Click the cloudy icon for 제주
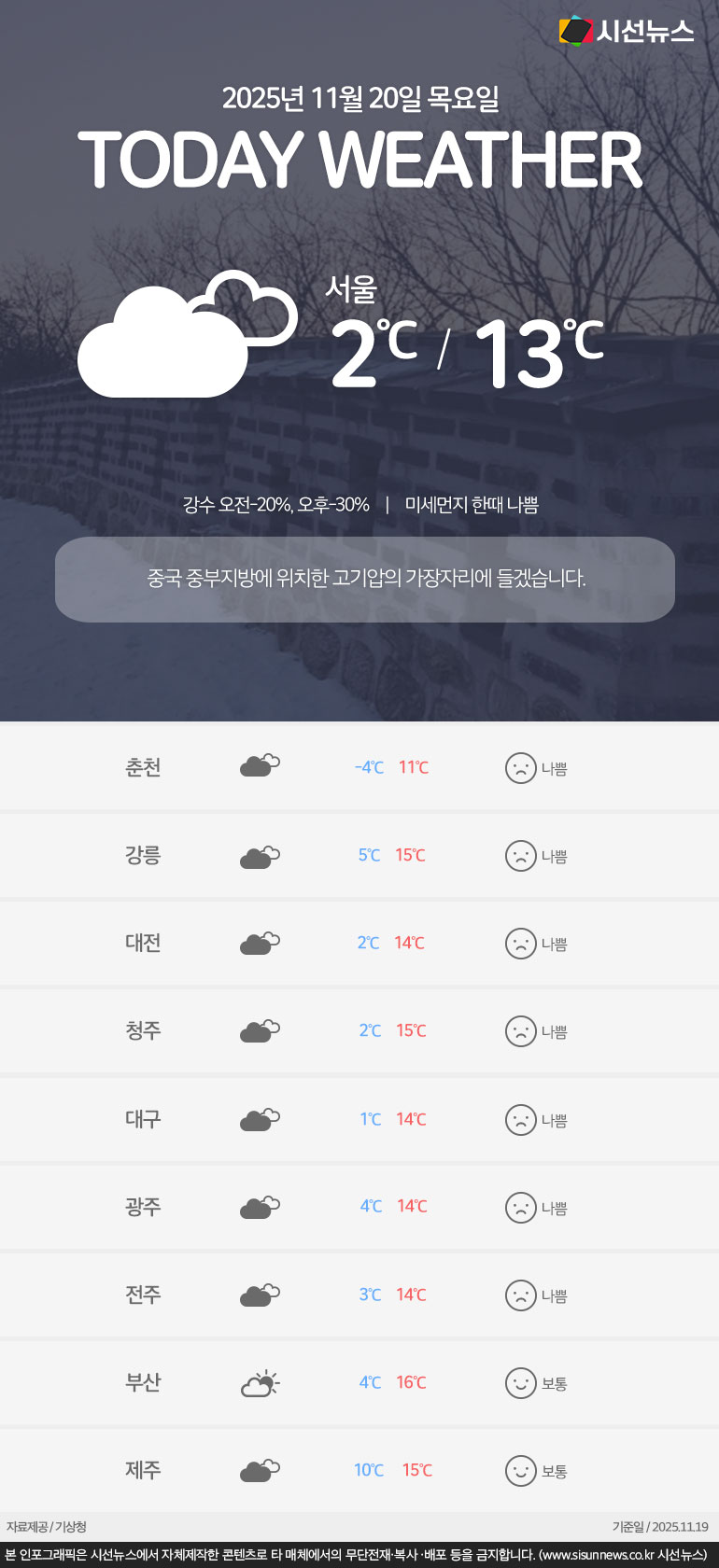 (x=260, y=1471)
